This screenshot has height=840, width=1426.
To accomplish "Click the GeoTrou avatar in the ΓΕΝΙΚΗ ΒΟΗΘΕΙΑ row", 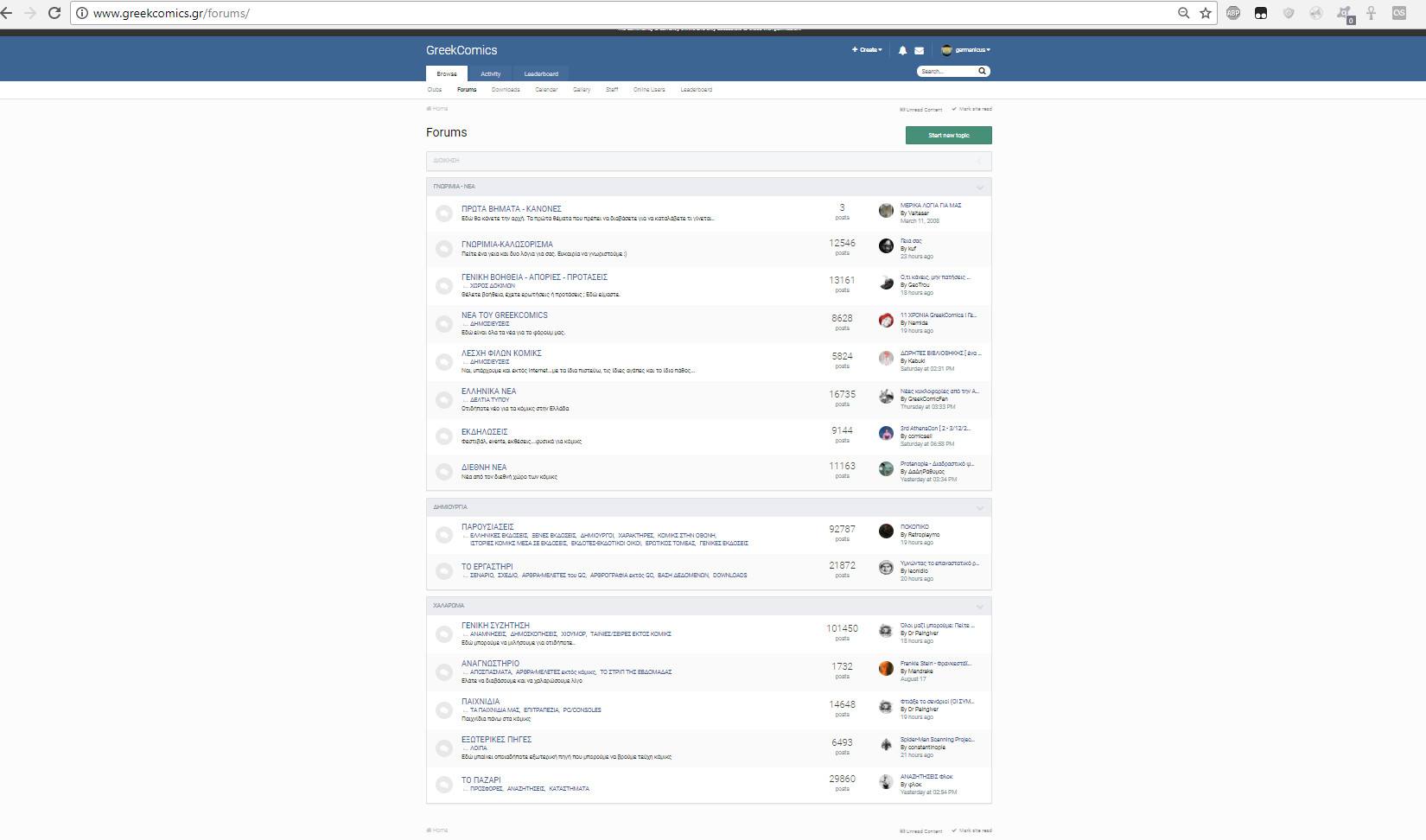I will point(886,283).
